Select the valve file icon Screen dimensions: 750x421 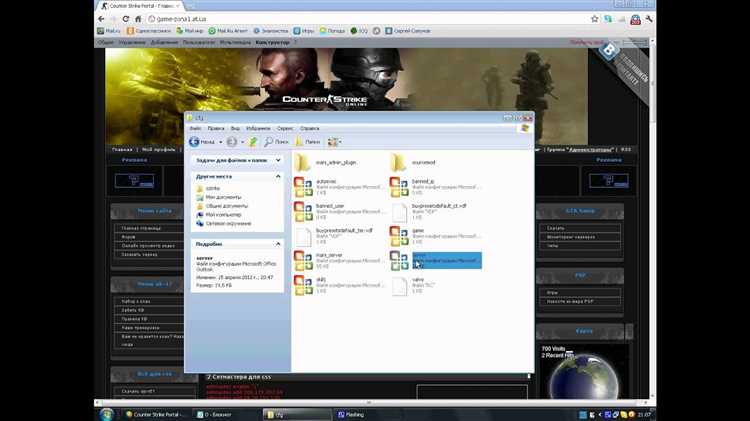pos(400,286)
